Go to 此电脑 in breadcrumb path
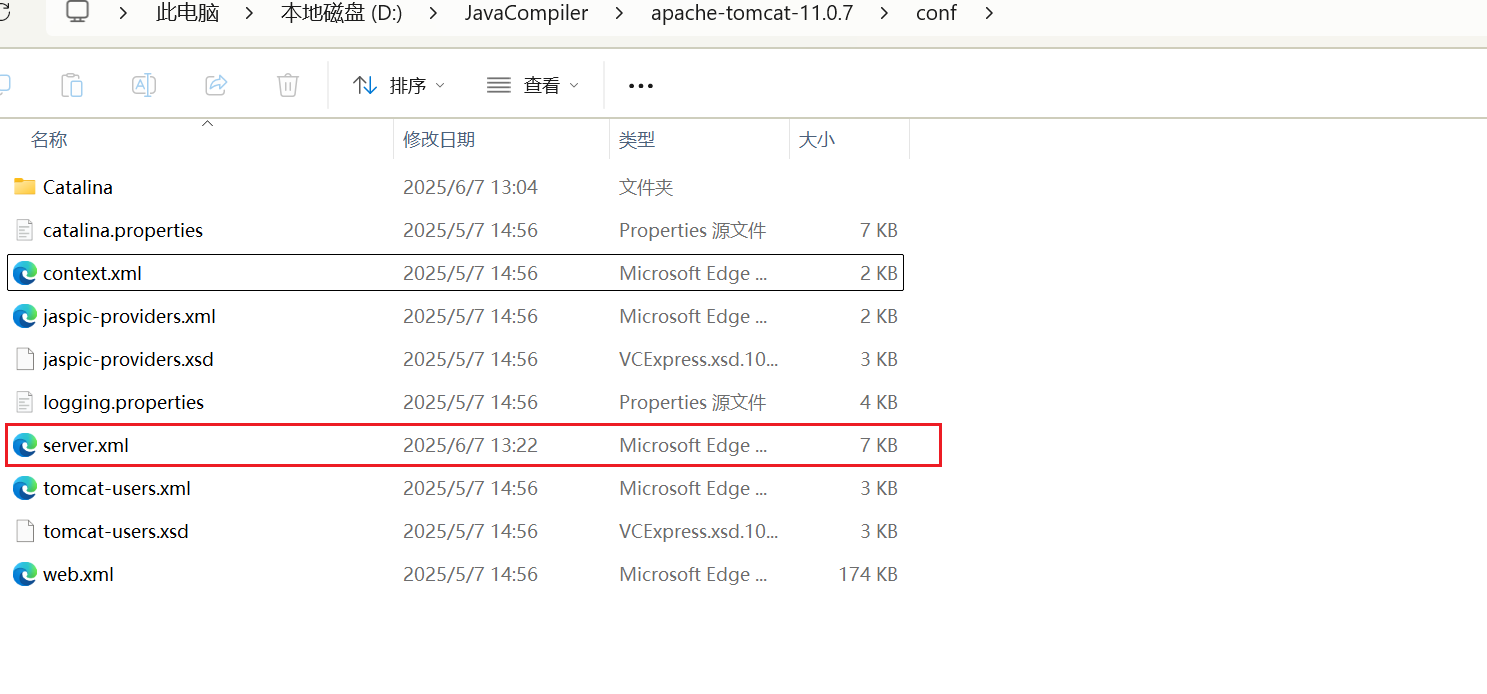Image resolution: width=1487 pixels, height=694 pixels. 188,14
